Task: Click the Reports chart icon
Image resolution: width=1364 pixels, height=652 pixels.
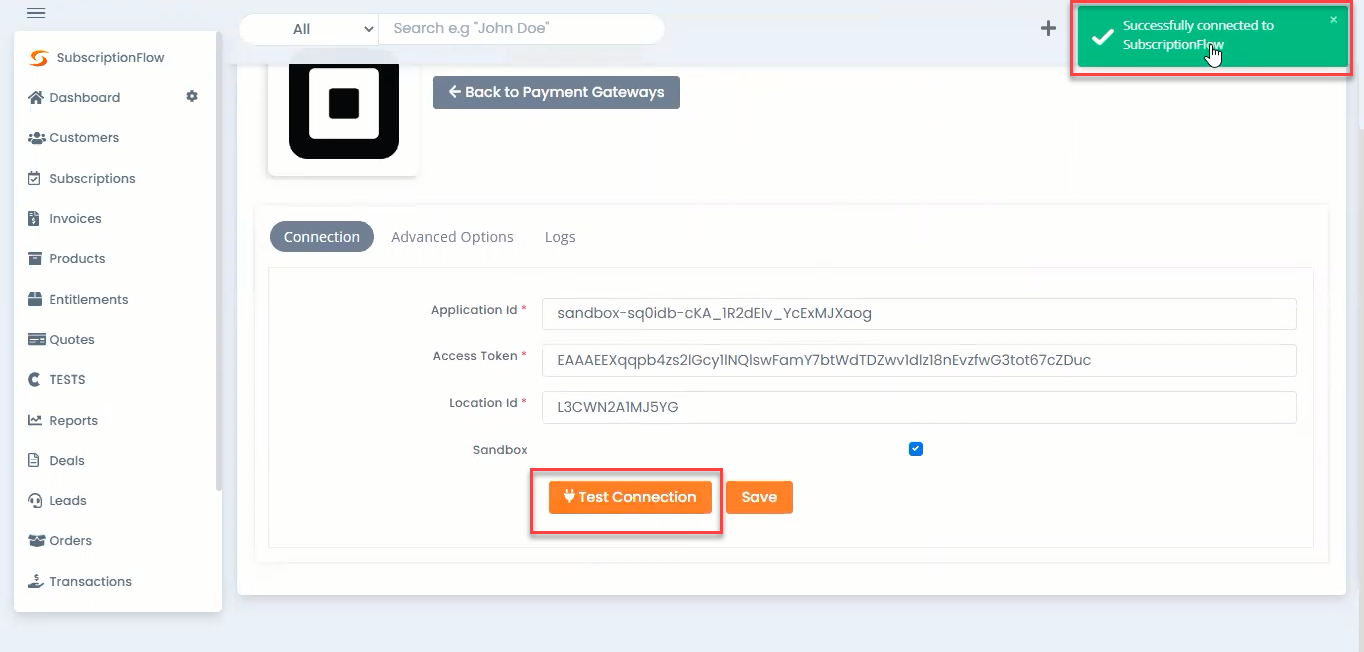Action: coord(36,420)
